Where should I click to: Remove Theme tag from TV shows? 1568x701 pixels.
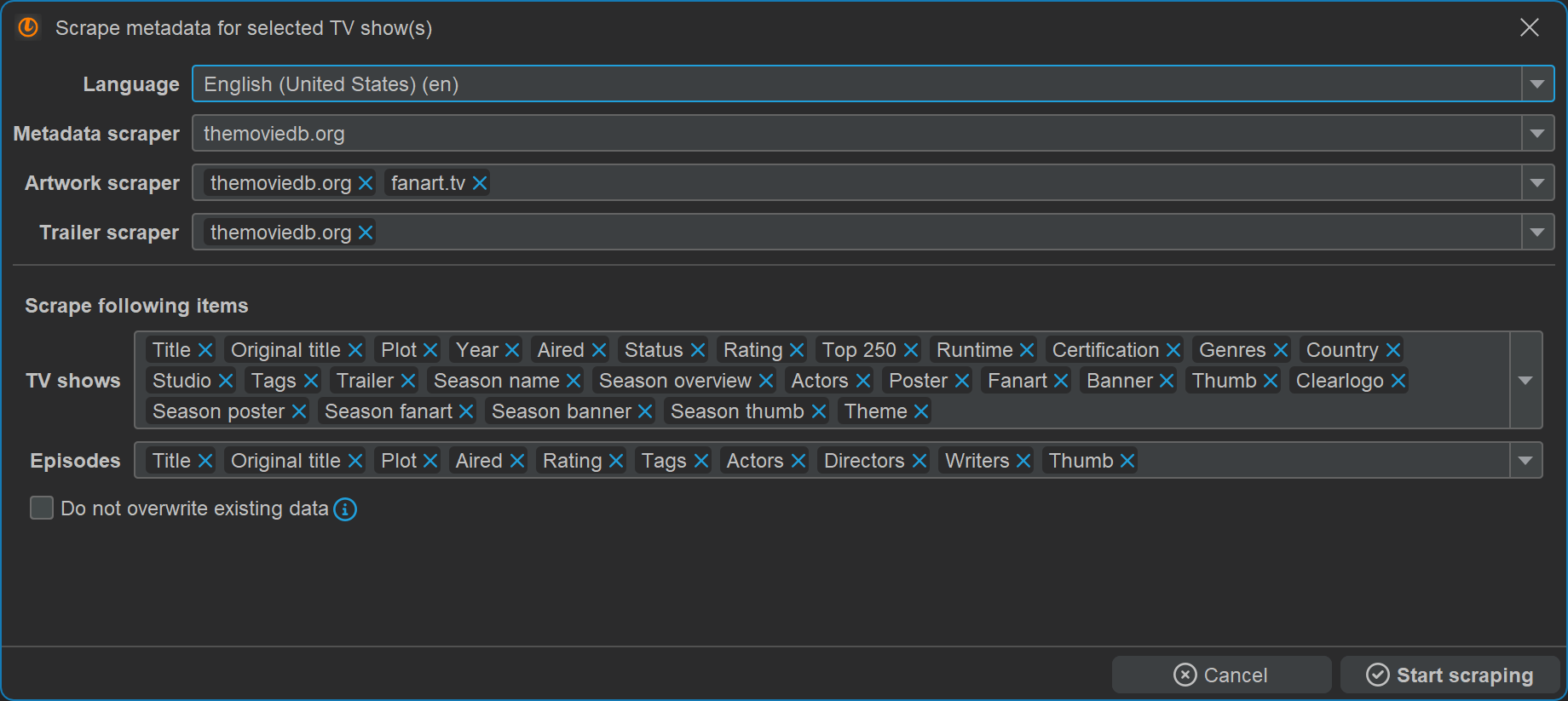click(x=921, y=411)
